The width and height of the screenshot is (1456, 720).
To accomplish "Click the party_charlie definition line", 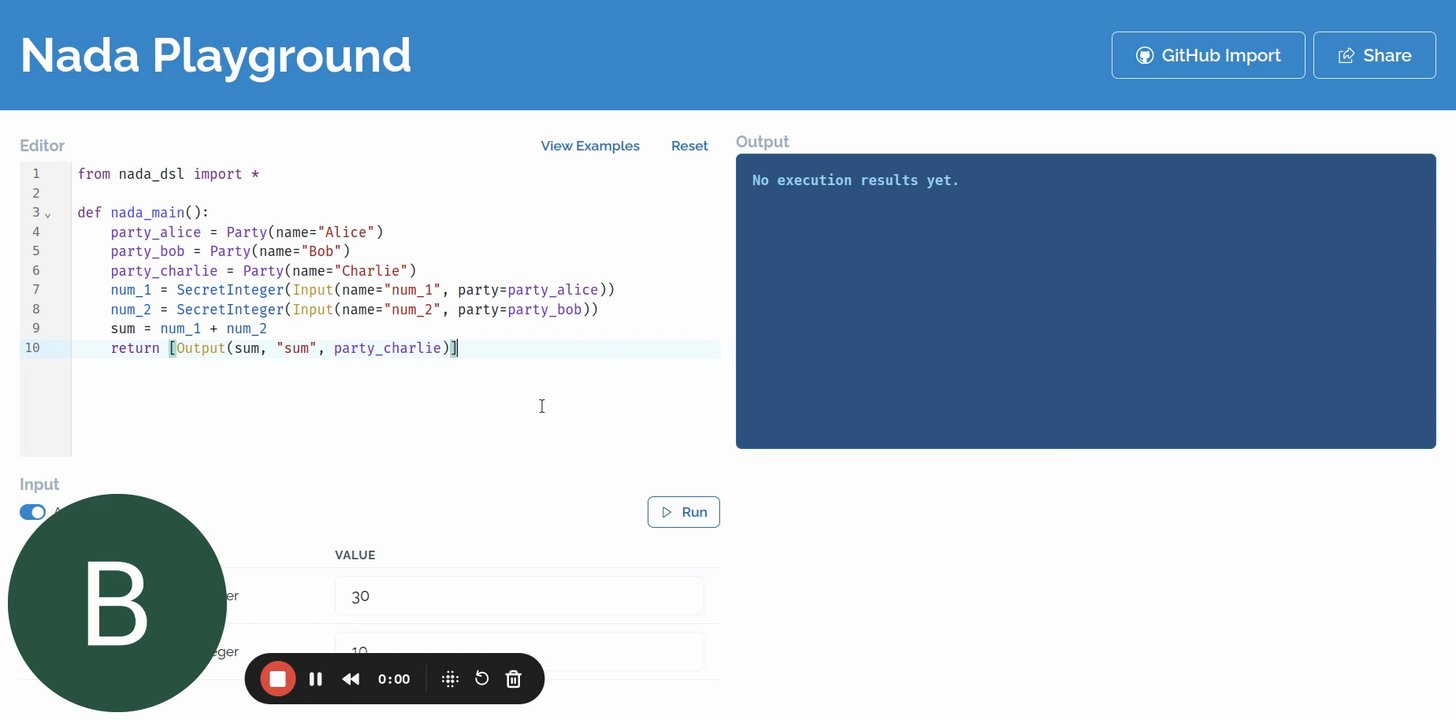I will [263, 271].
